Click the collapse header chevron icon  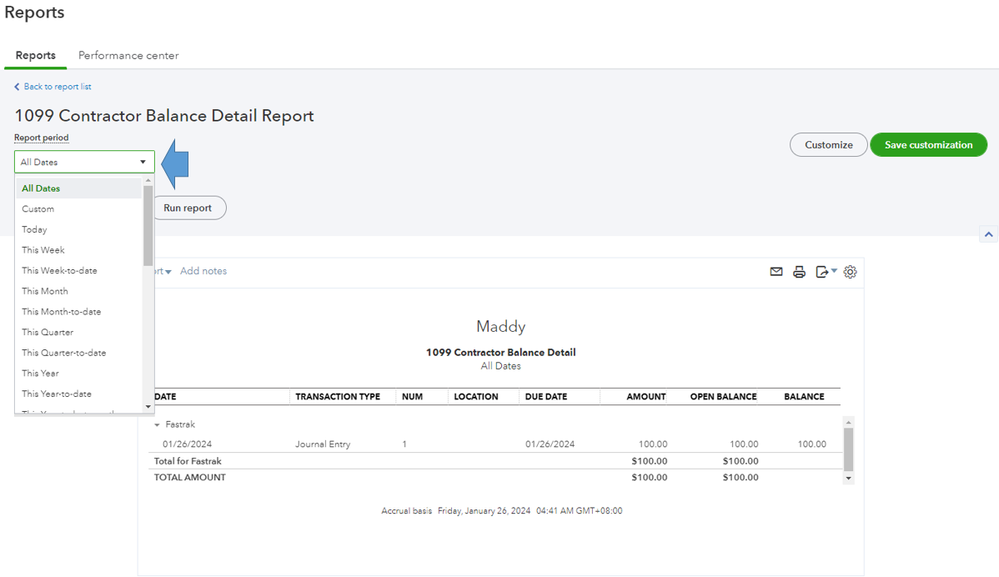[x=989, y=234]
